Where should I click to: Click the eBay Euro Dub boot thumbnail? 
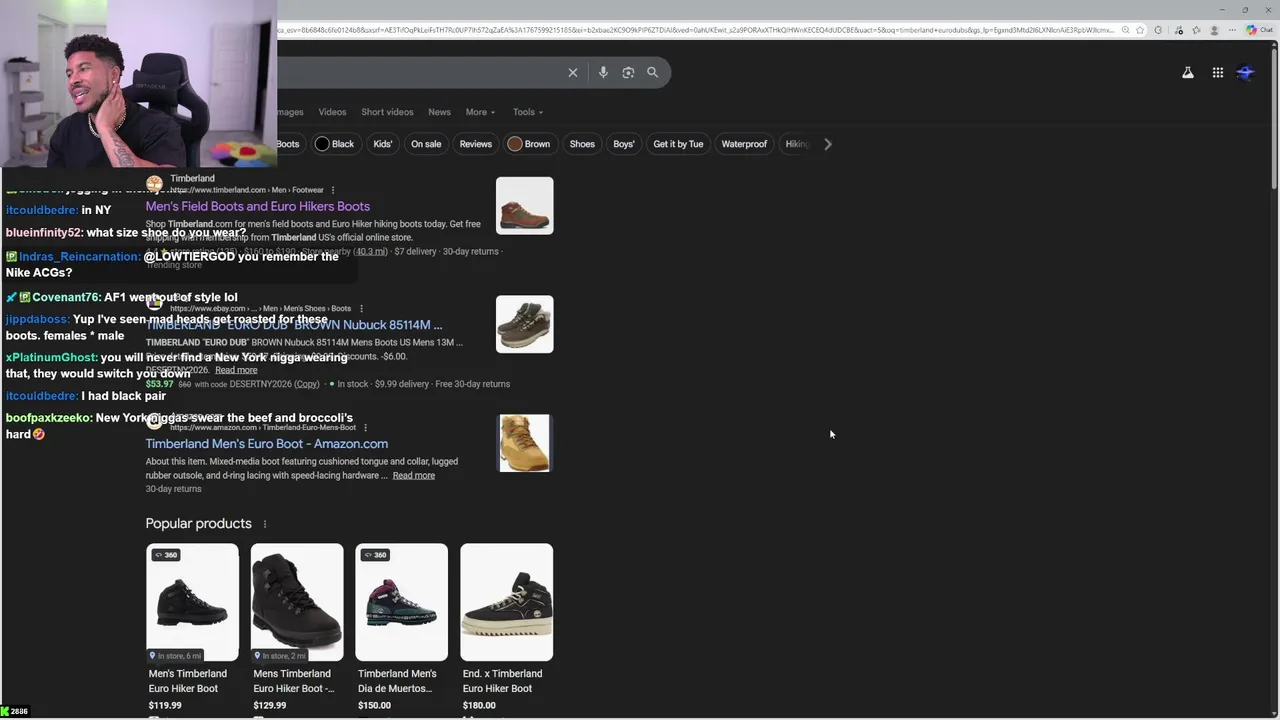tap(524, 324)
